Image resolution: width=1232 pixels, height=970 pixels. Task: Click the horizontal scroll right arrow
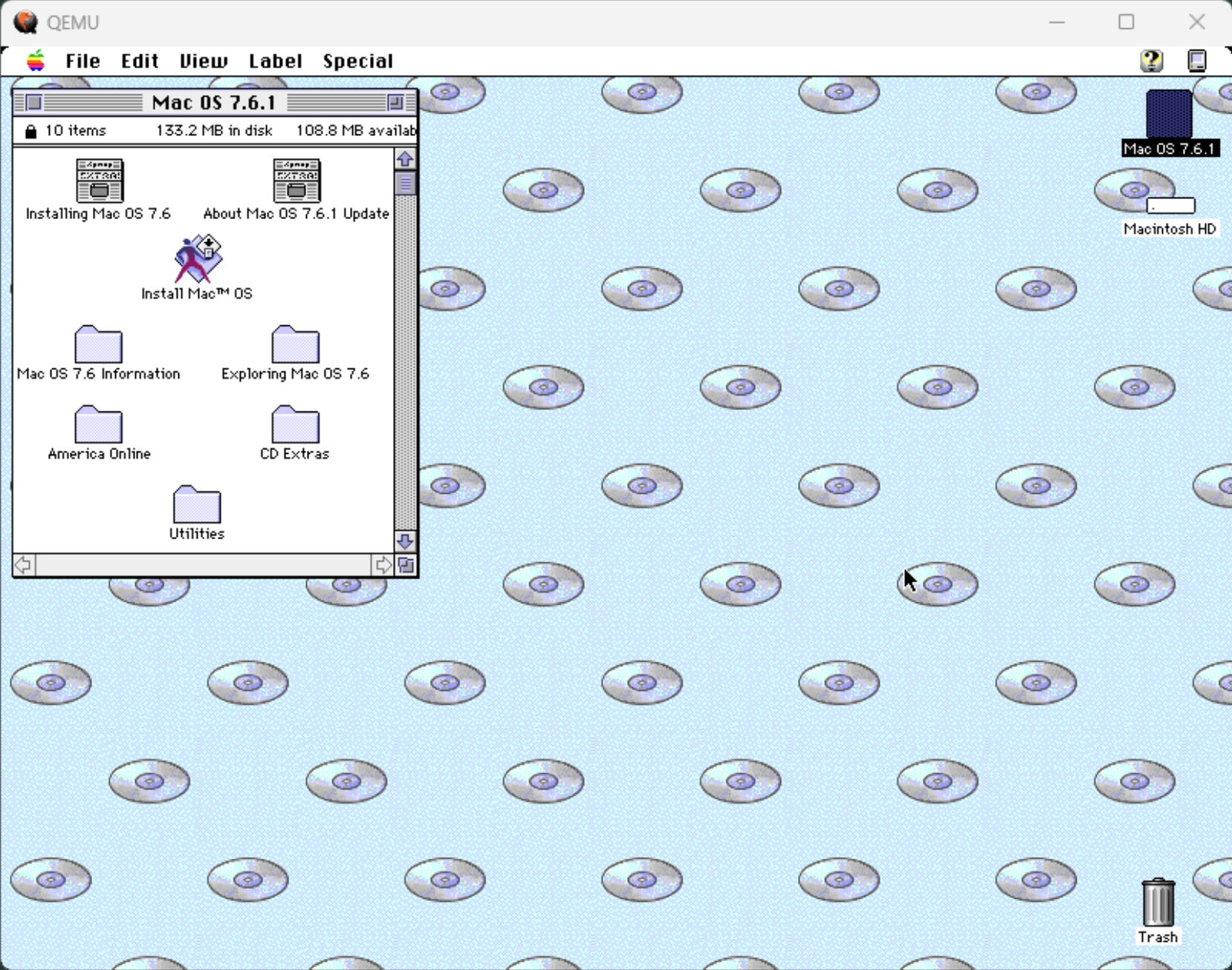383,565
